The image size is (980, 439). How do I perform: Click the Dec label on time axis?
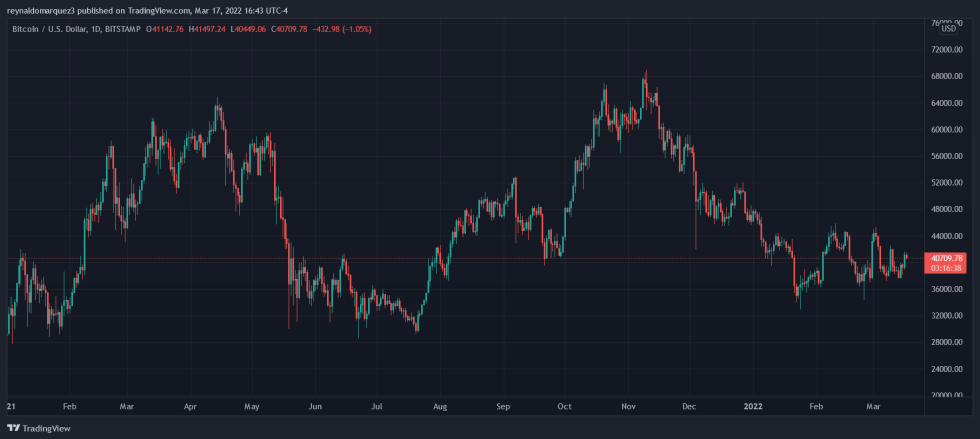pos(690,406)
